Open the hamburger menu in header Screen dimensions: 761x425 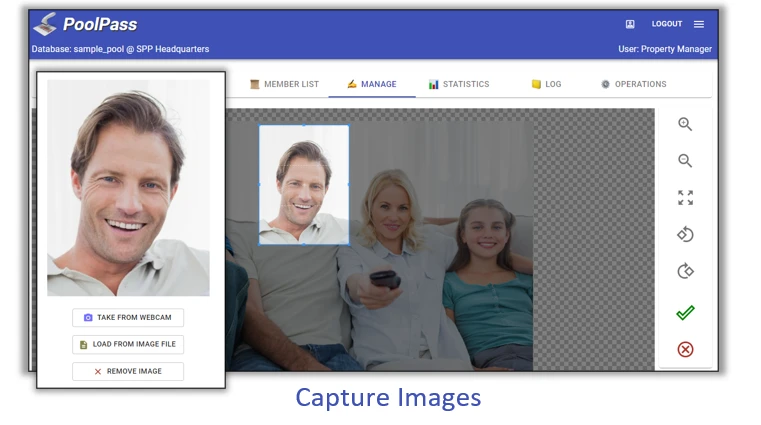pos(699,24)
